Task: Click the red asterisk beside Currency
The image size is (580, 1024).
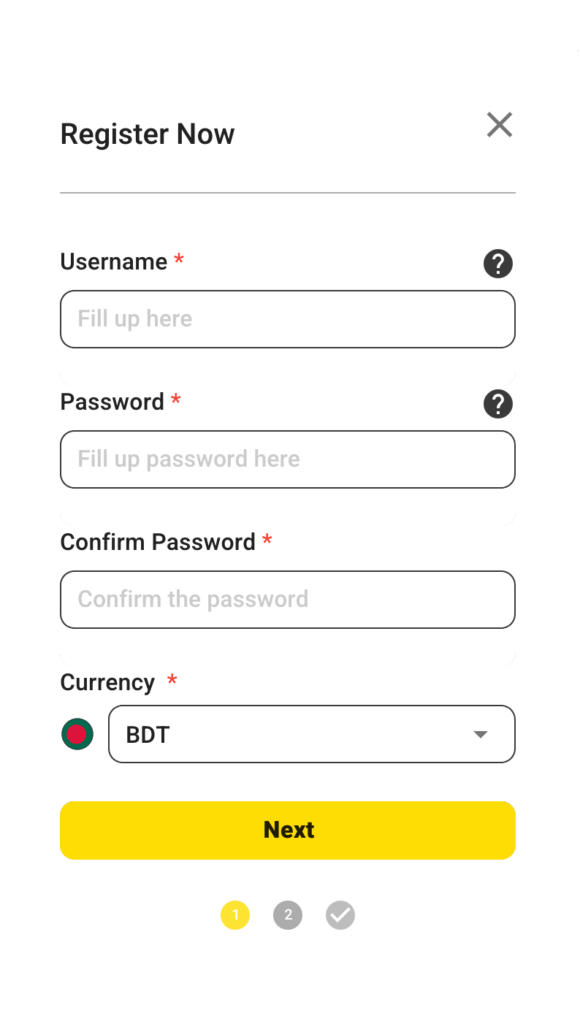Action: coord(171,681)
